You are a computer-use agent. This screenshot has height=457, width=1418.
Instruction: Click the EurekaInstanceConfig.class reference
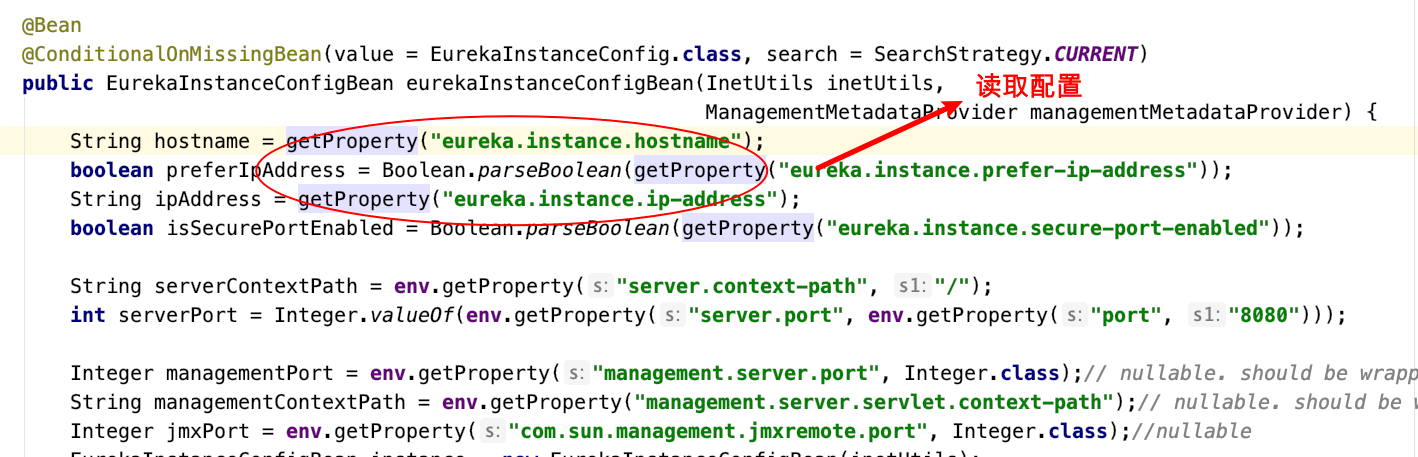point(584,54)
